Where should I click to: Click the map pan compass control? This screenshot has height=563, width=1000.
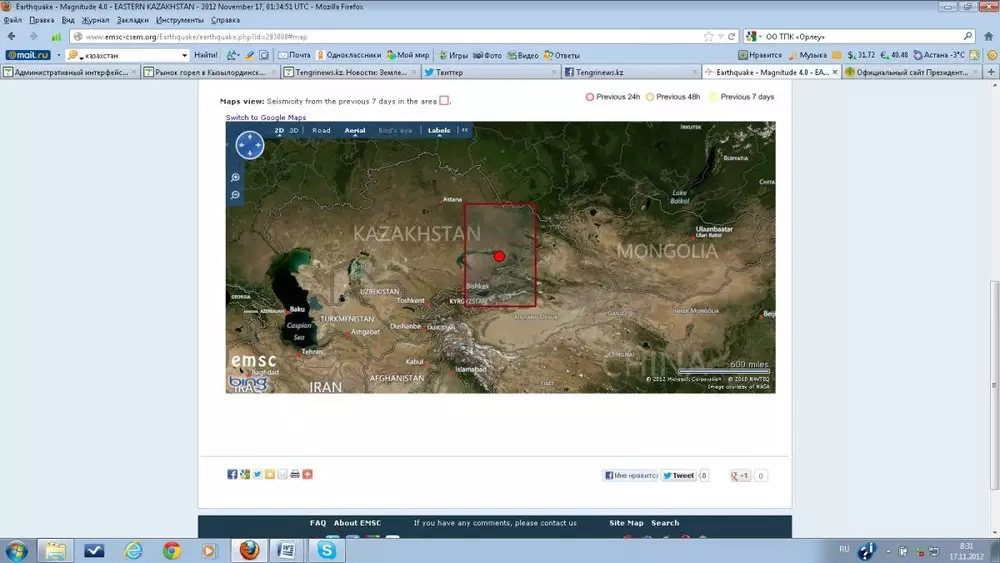pyautogui.click(x=249, y=146)
